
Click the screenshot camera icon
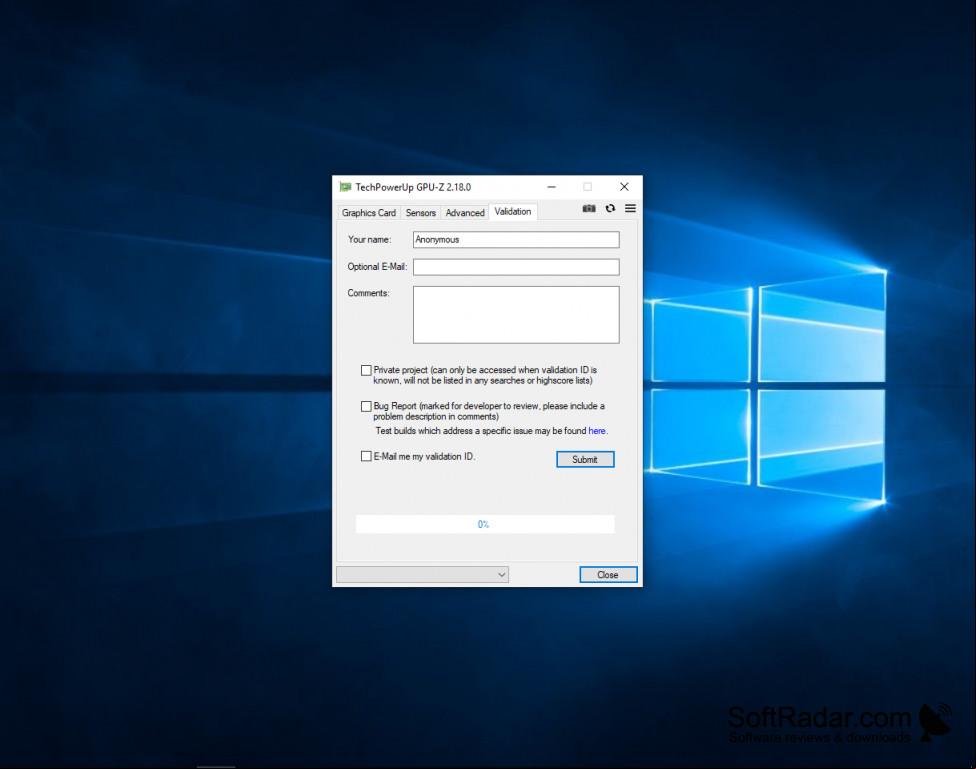[x=589, y=209]
